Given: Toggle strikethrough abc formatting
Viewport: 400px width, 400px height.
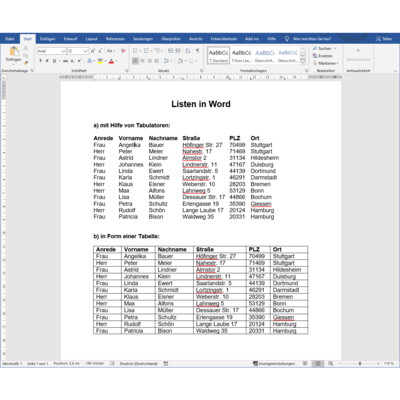Looking at the screenshot, I should (66, 61).
